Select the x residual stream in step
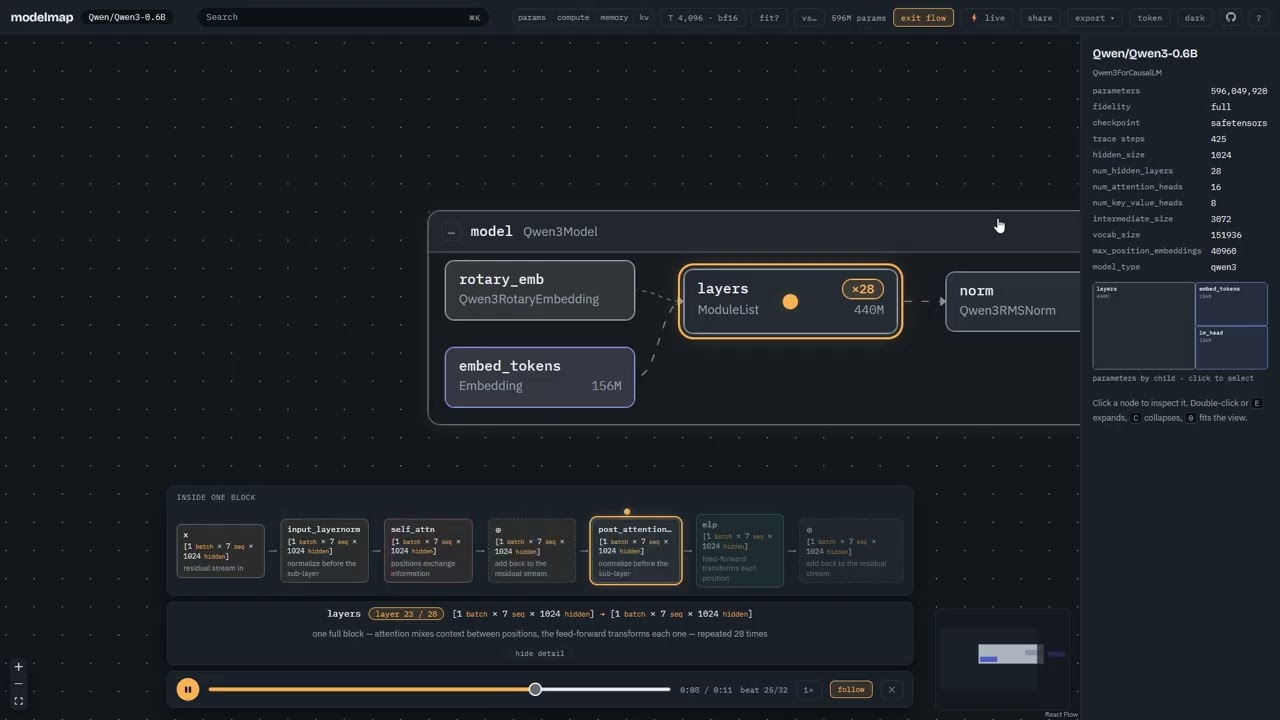 (x=220, y=551)
